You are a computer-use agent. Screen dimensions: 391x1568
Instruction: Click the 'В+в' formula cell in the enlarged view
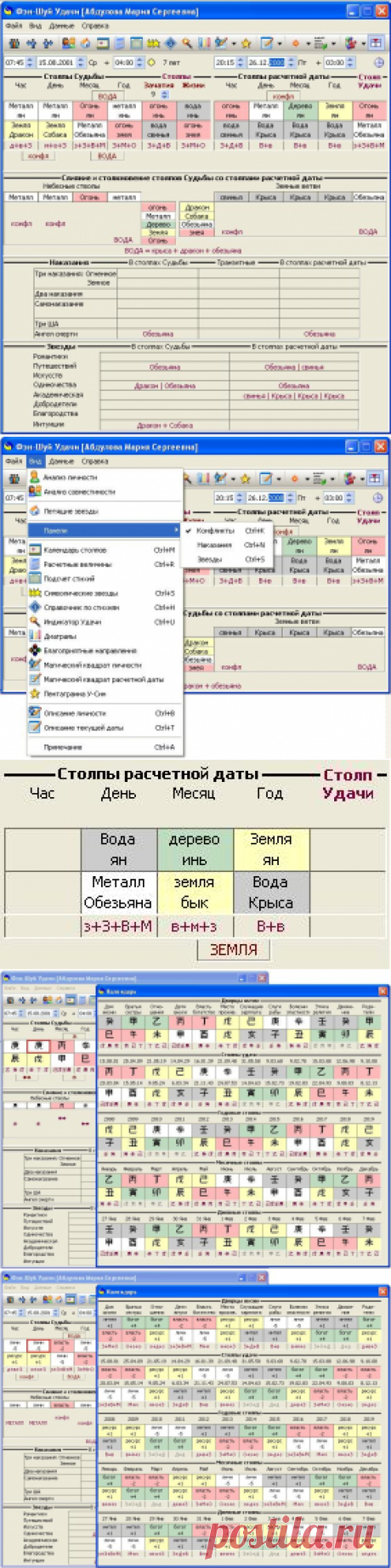point(270,926)
